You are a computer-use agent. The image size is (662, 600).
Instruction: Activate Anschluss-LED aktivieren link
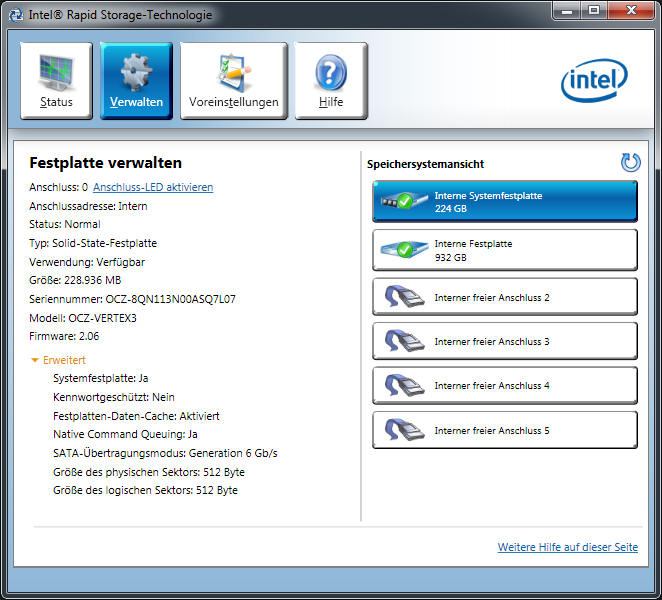[153, 187]
